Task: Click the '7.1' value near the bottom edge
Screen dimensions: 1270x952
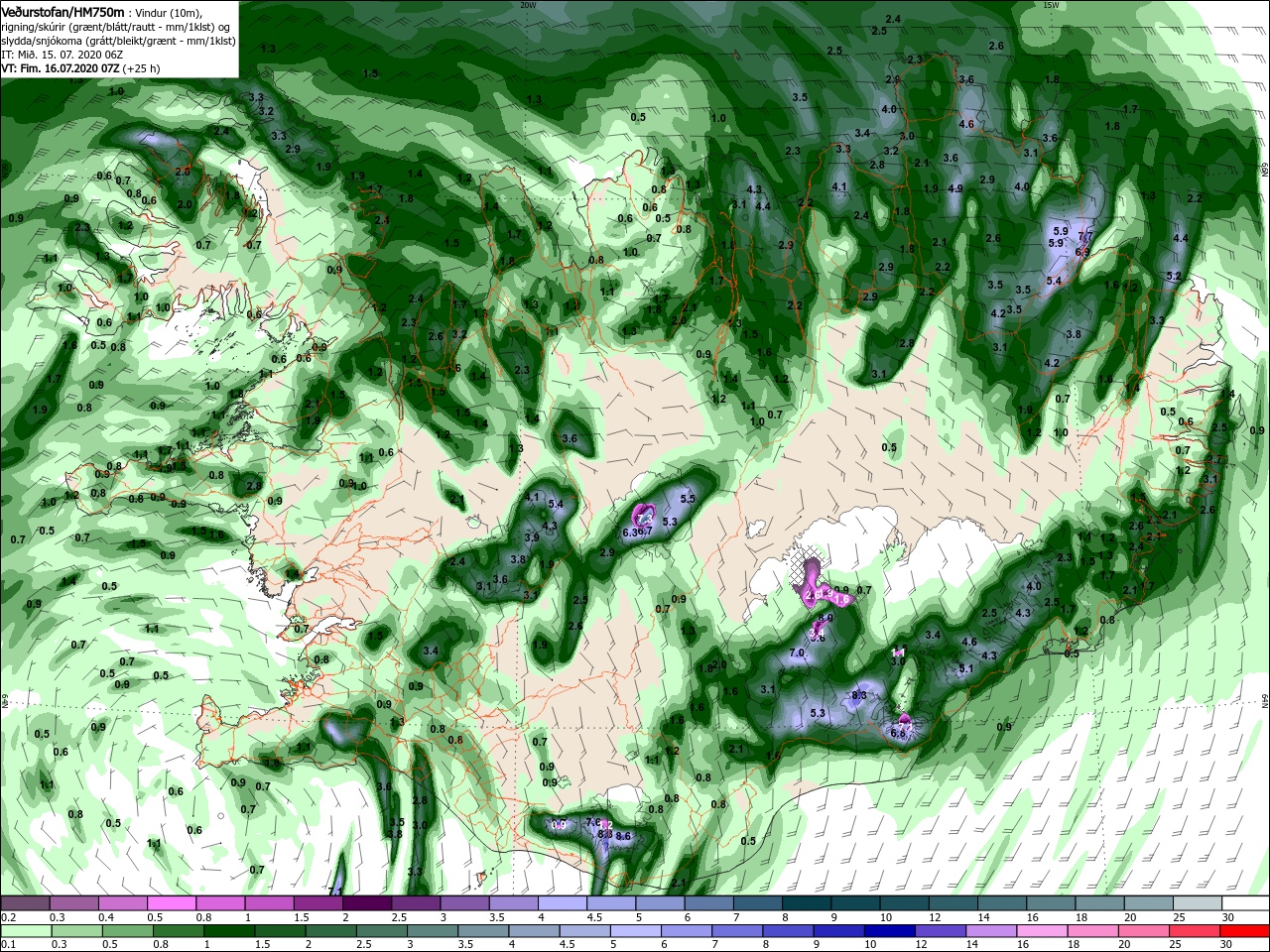Action: click(x=335, y=892)
